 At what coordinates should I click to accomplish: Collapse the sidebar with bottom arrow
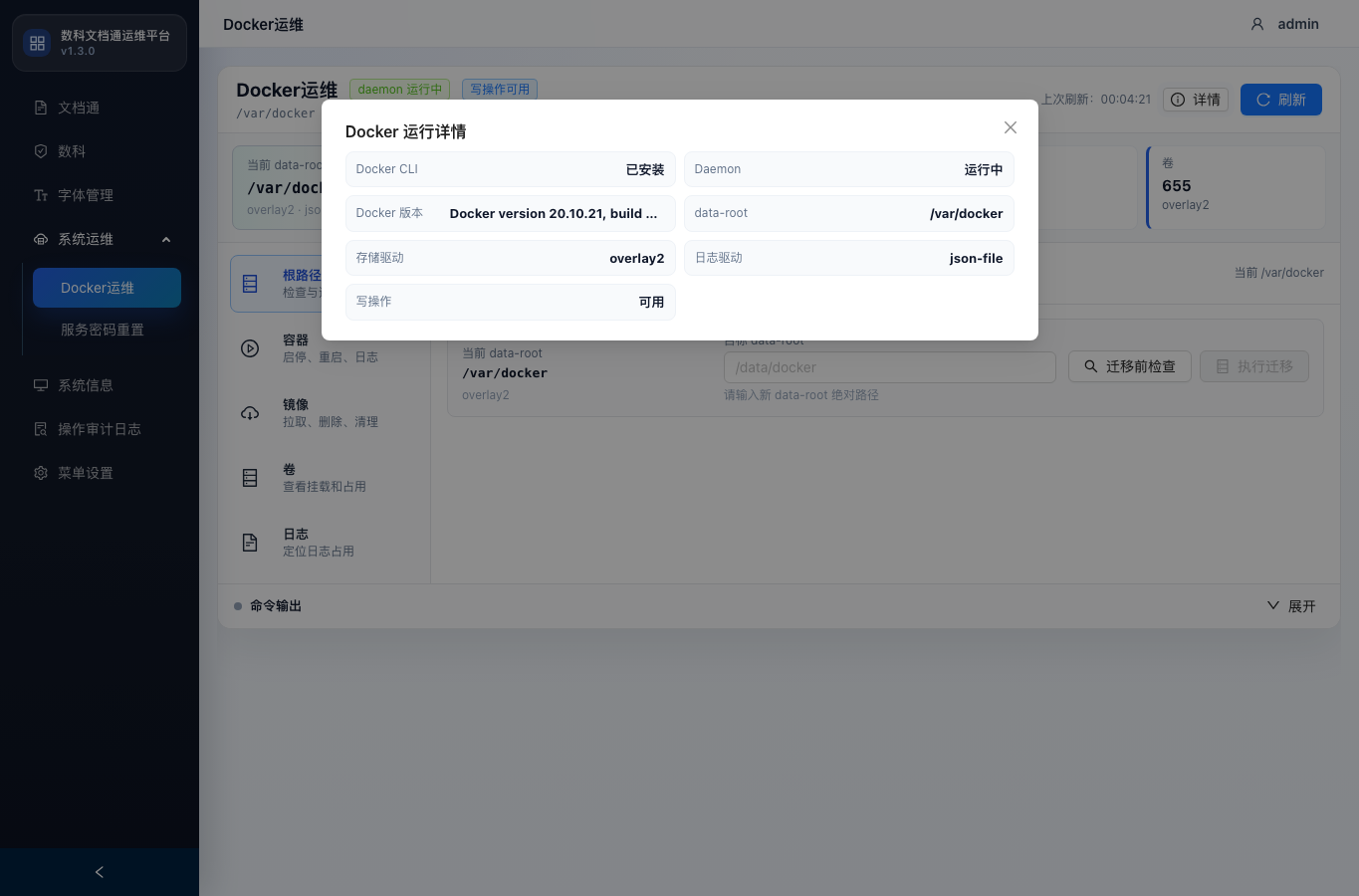[100, 872]
